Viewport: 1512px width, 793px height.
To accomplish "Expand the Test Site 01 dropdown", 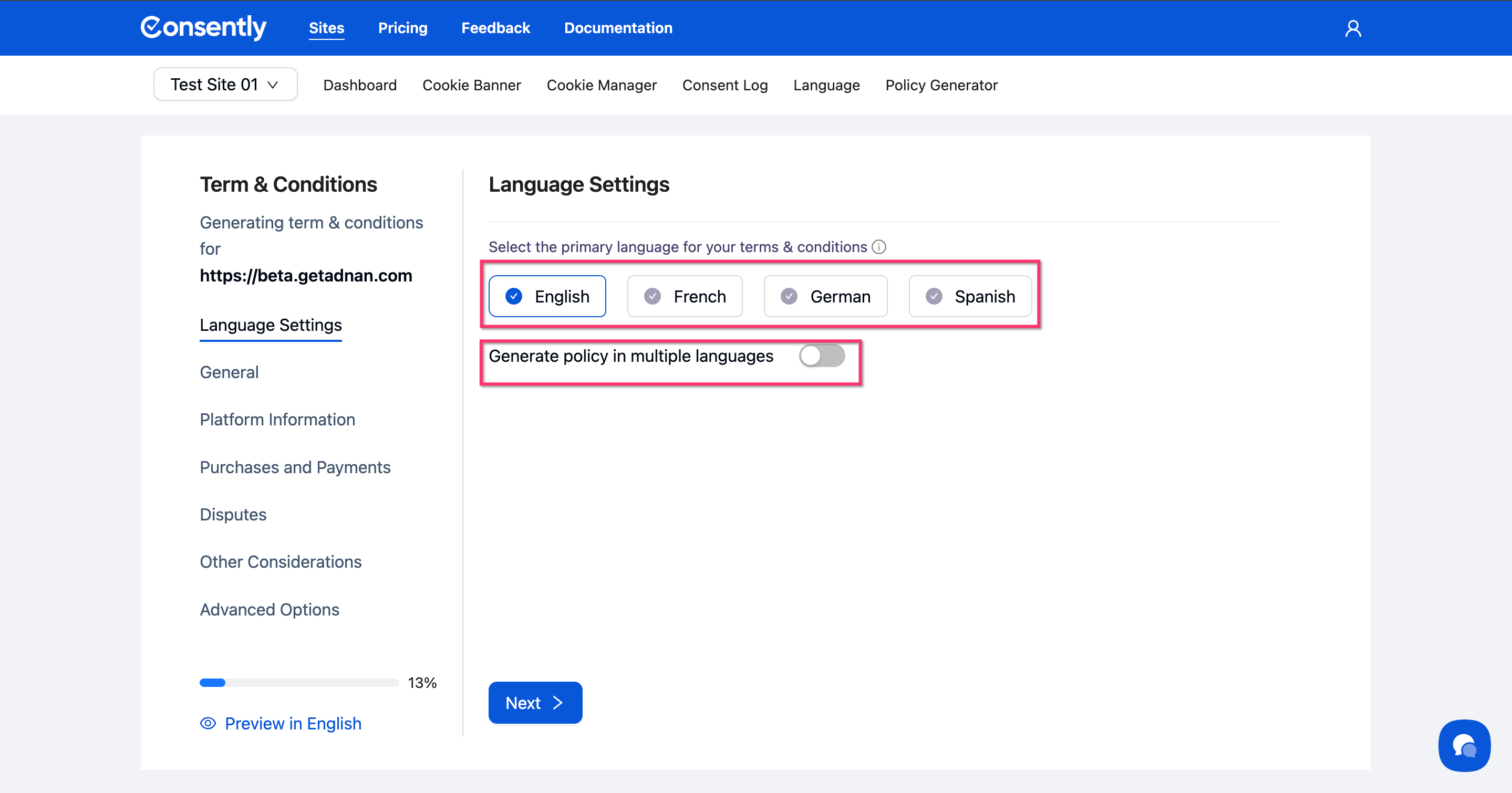I will coord(225,85).
